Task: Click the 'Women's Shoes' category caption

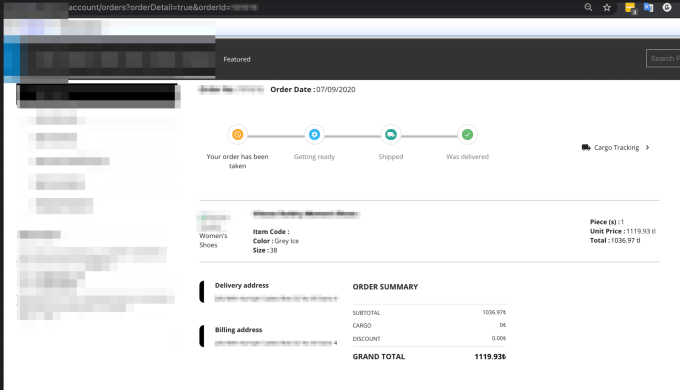Action: click(x=213, y=240)
